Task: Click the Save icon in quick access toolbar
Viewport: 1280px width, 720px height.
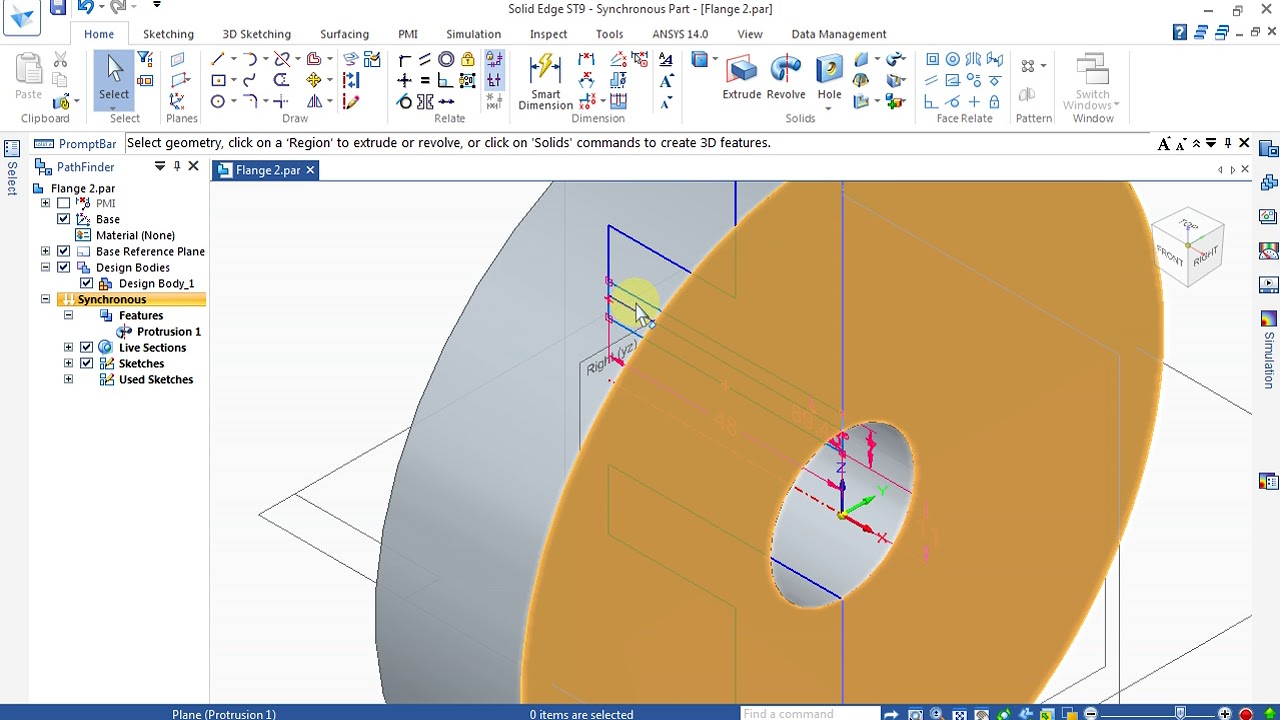Action: pyautogui.click(x=58, y=8)
